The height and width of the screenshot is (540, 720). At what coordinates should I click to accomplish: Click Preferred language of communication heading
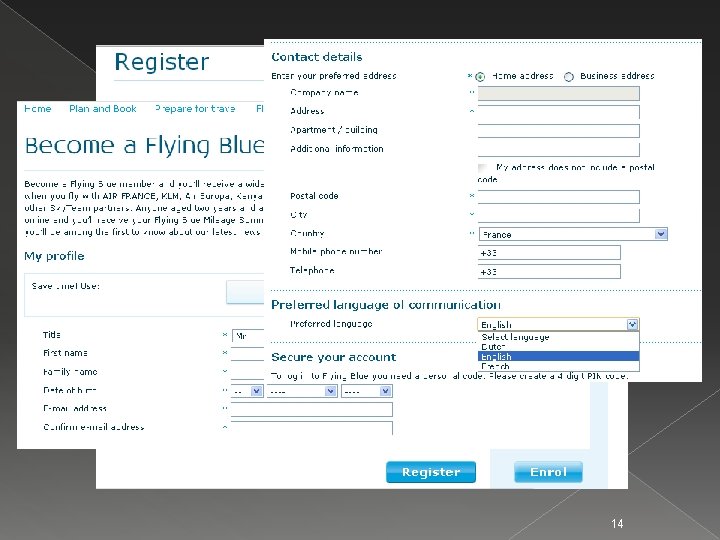click(x=386, y=305)
